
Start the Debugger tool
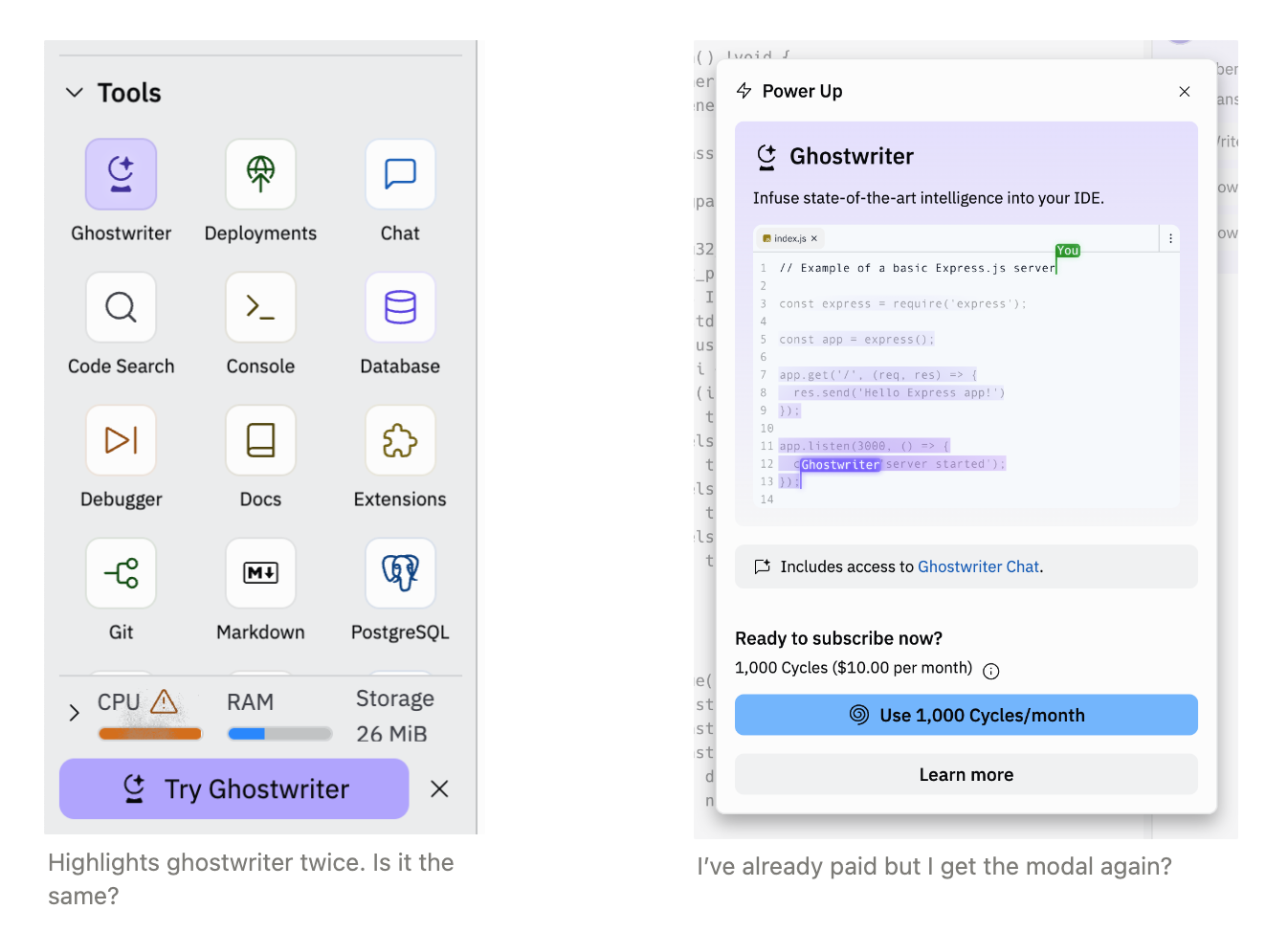(x=121, y=440)
